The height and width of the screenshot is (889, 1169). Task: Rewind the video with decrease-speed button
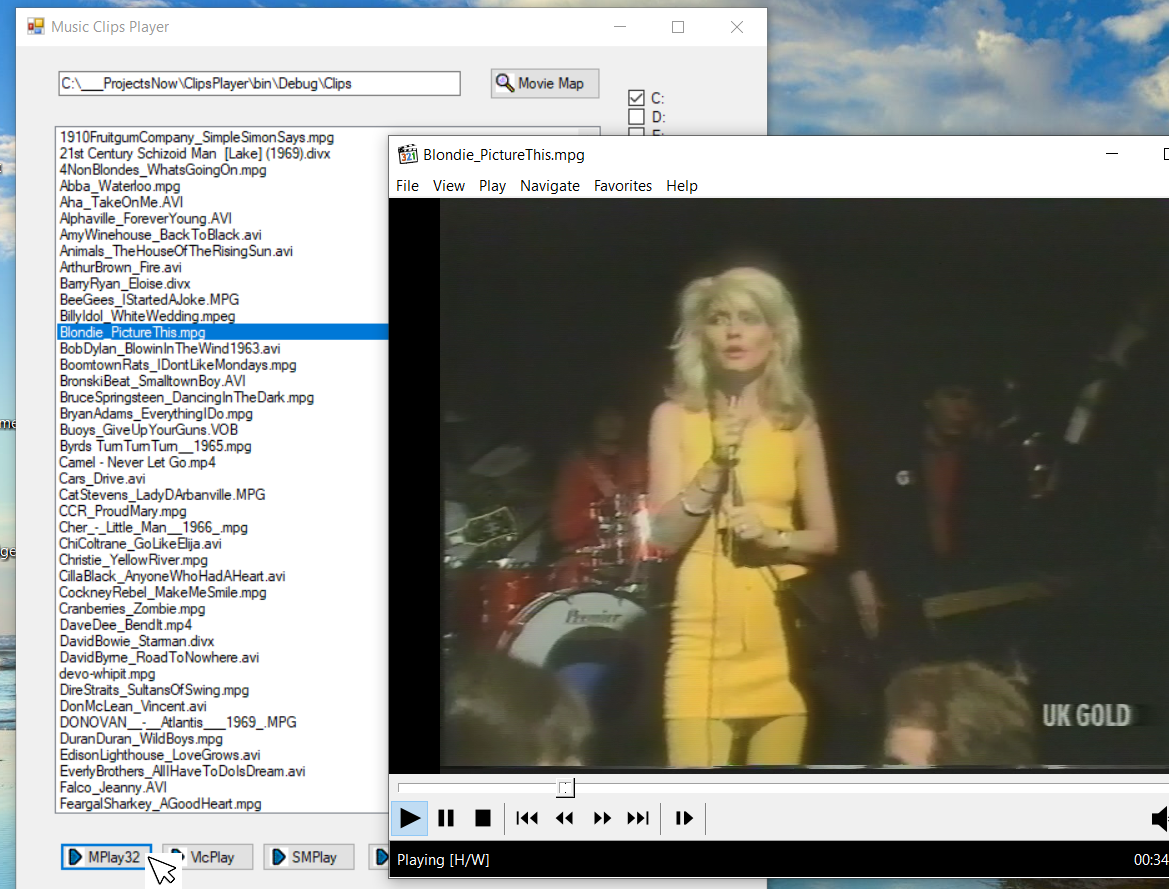pyautogui.click(x=564, y=818)
